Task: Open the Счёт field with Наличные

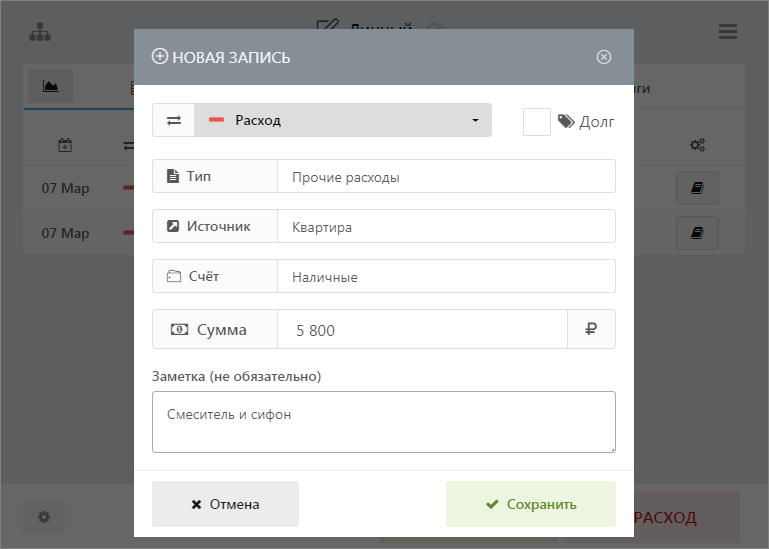Action: (x=445, y=277)
